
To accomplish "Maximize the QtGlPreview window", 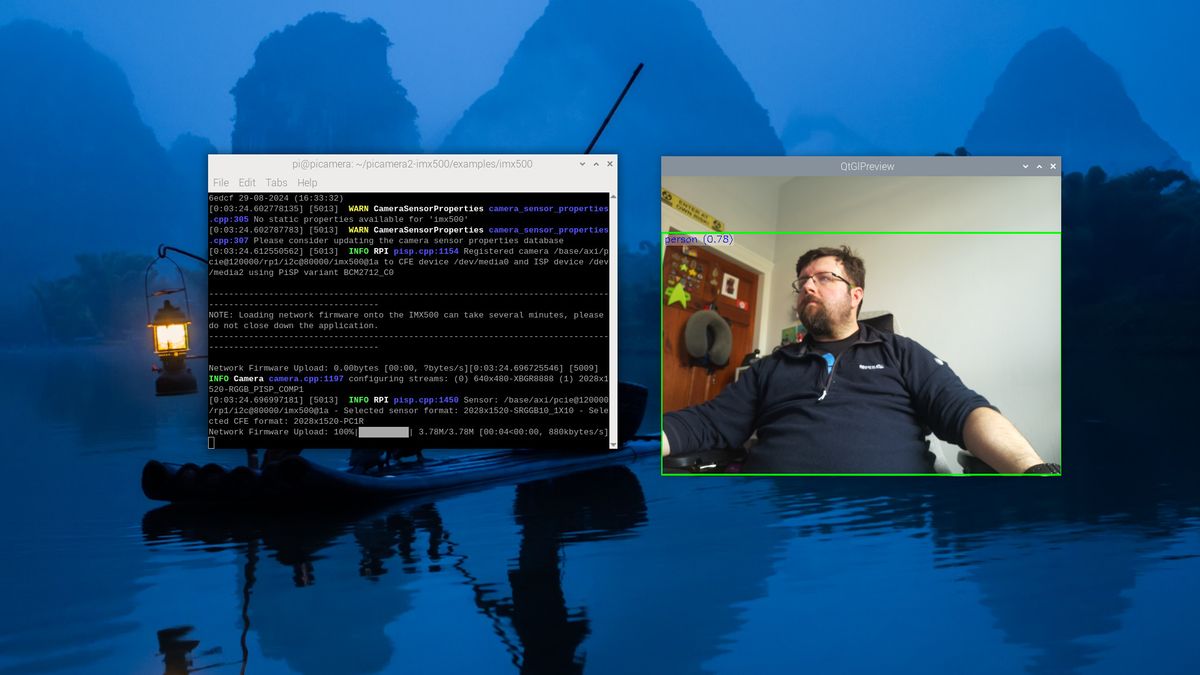I will click(1038, 165).
